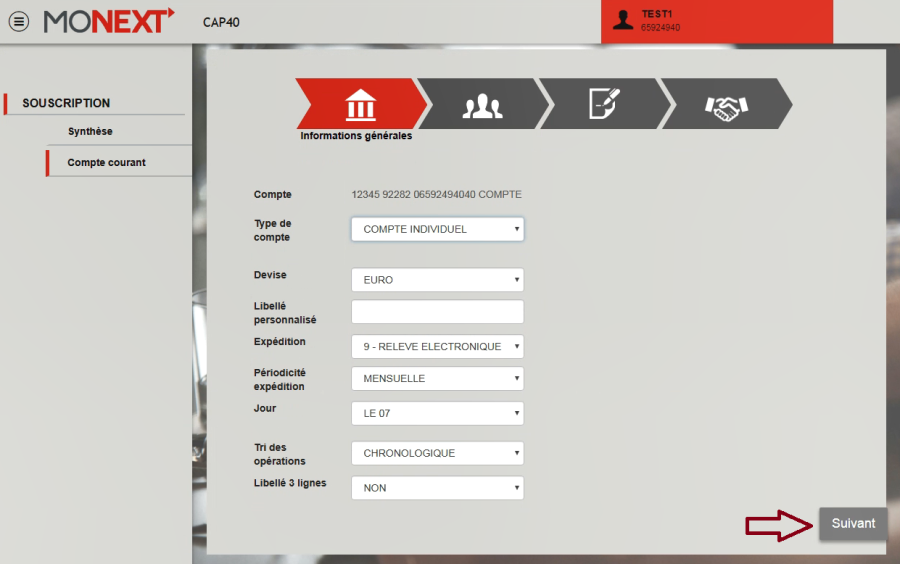The height and width of the screenshot is (564, 900).
Task: Open the hamburger menu icon
Action: coord(19,21)
